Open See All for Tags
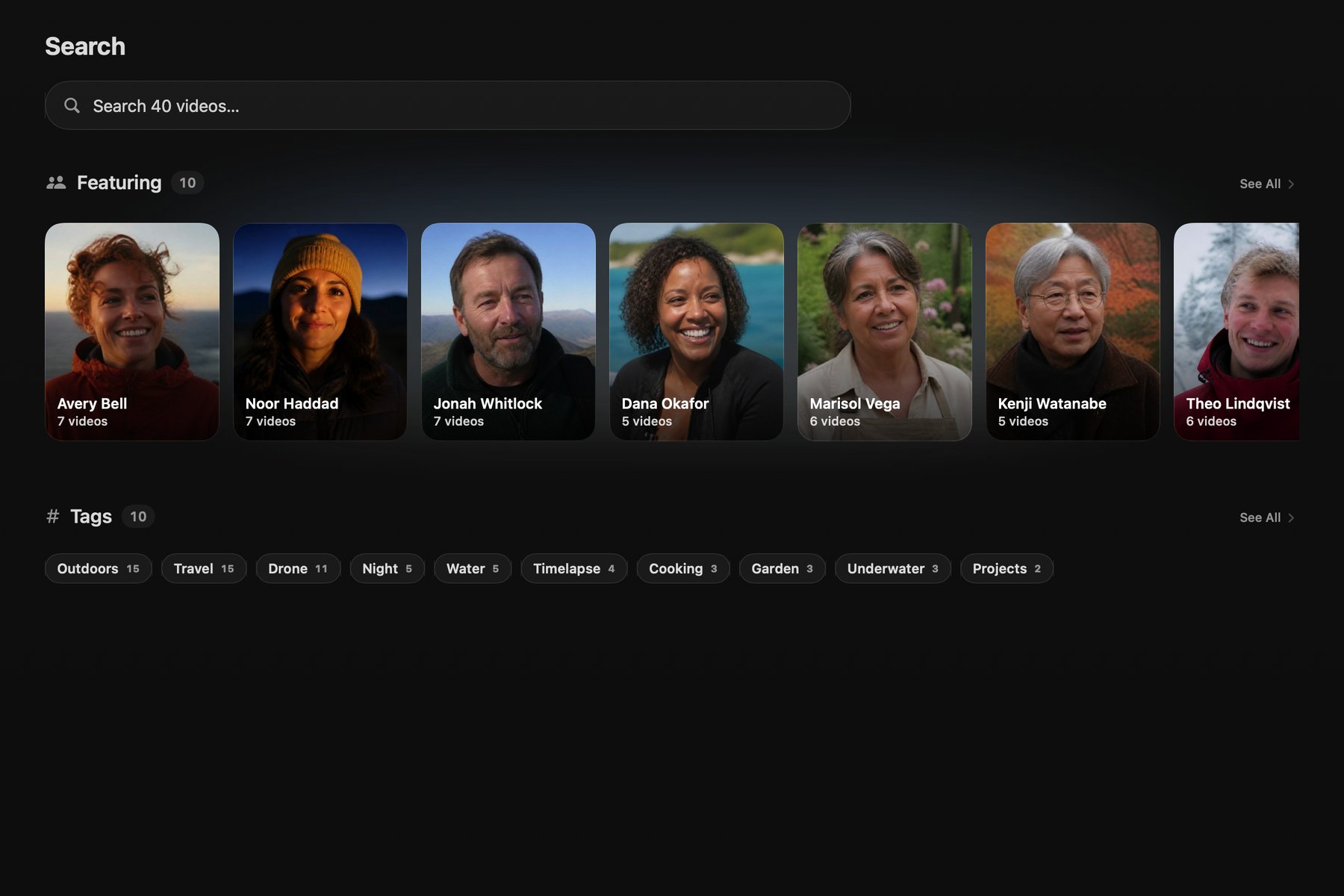Image resolution: width=1344 pixels, height=896 pixels. point(1267,517)
